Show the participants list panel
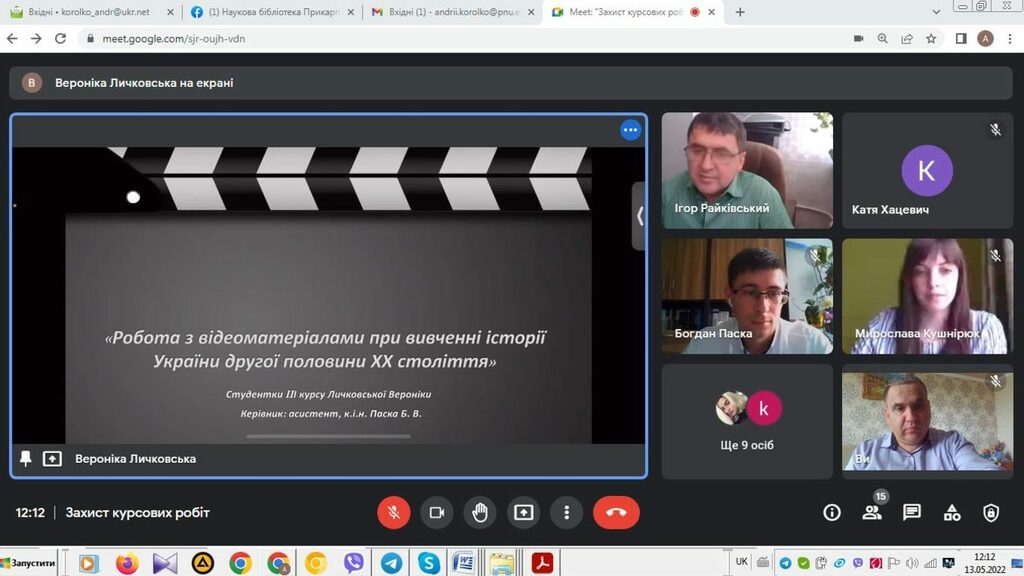This screenshot has width=1024, height=576. [872, 513]
